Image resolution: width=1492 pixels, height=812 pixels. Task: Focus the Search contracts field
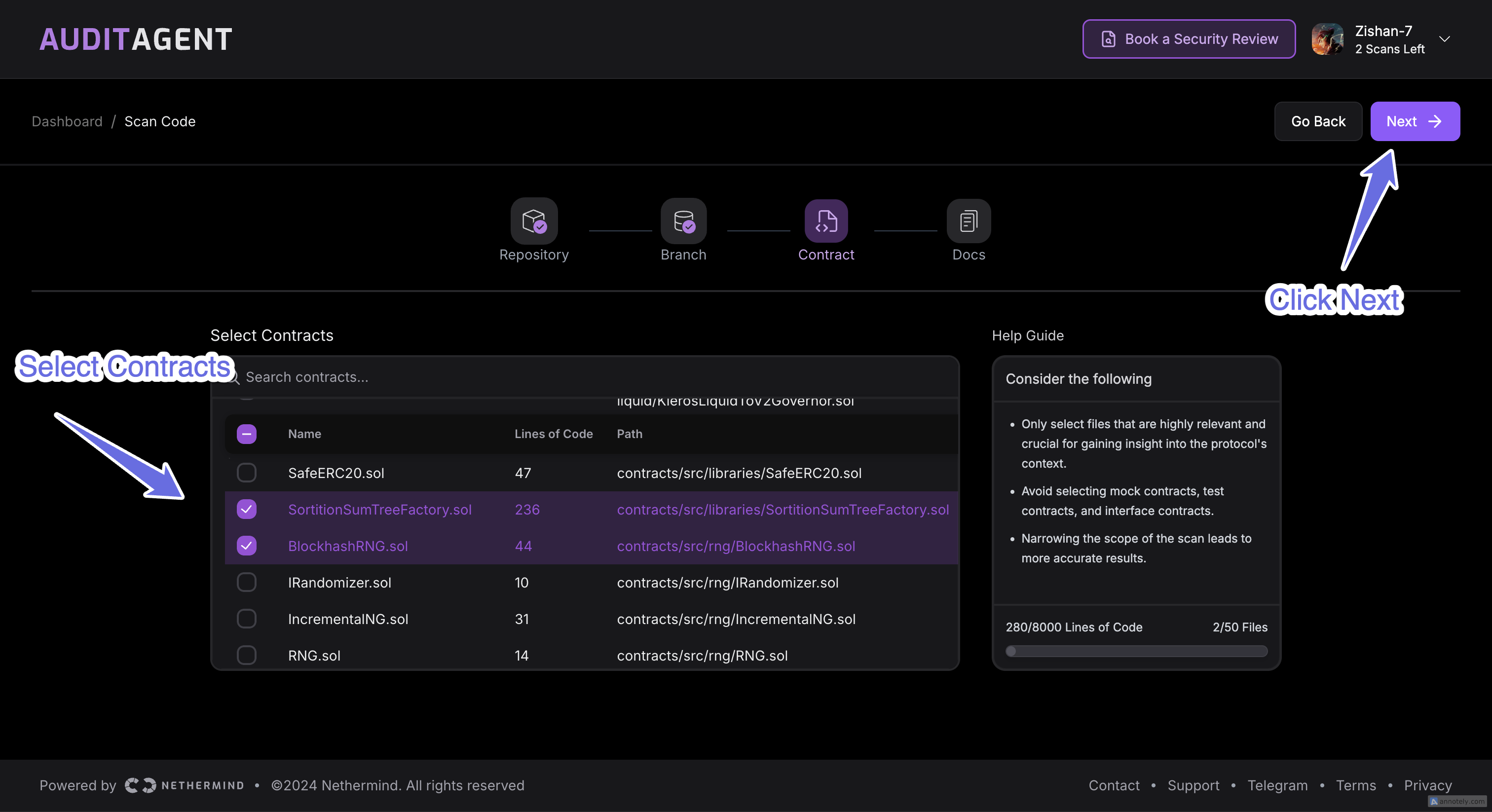585,377
